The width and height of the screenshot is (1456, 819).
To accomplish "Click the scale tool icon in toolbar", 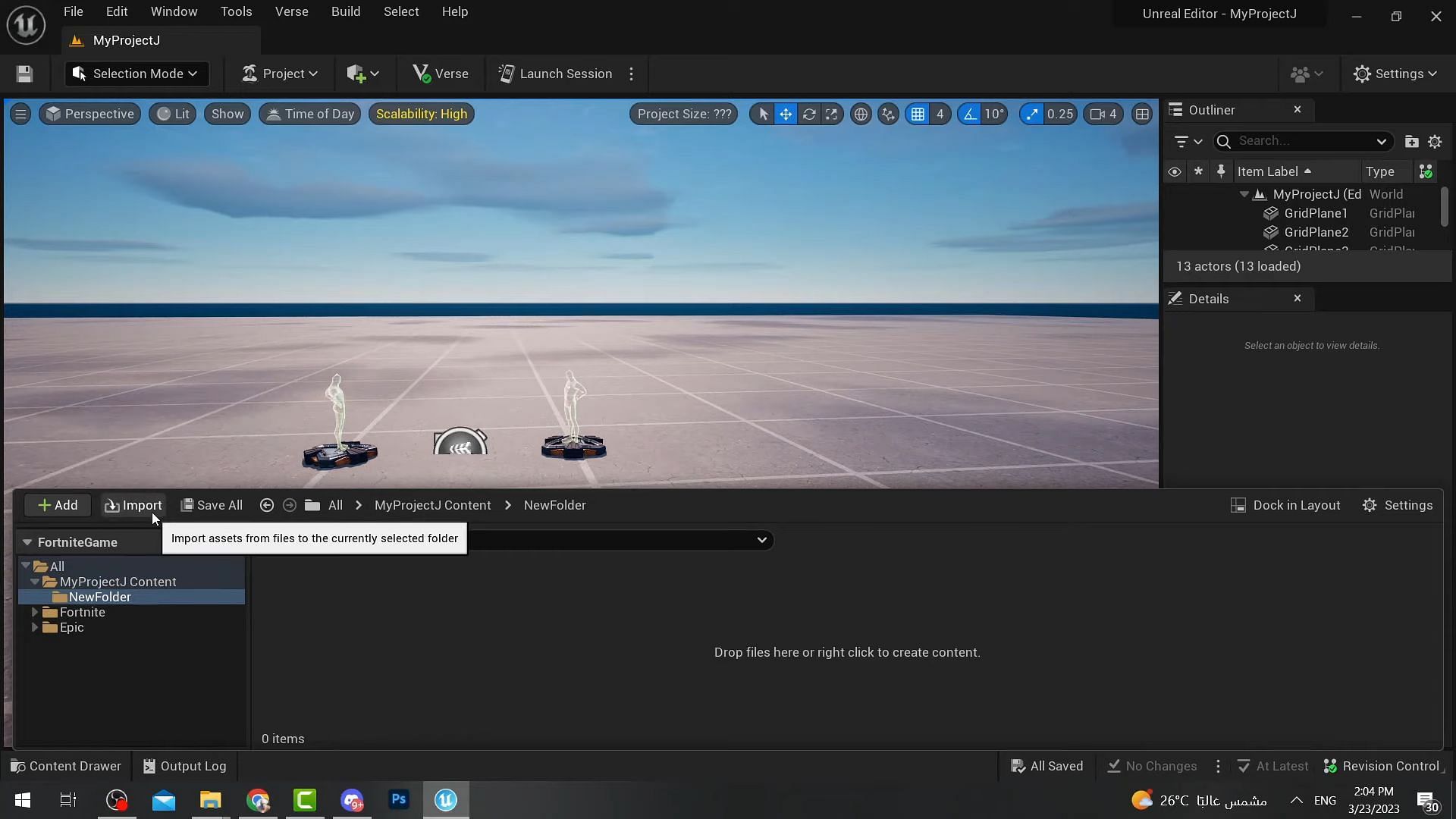I will tap(832, 114).
